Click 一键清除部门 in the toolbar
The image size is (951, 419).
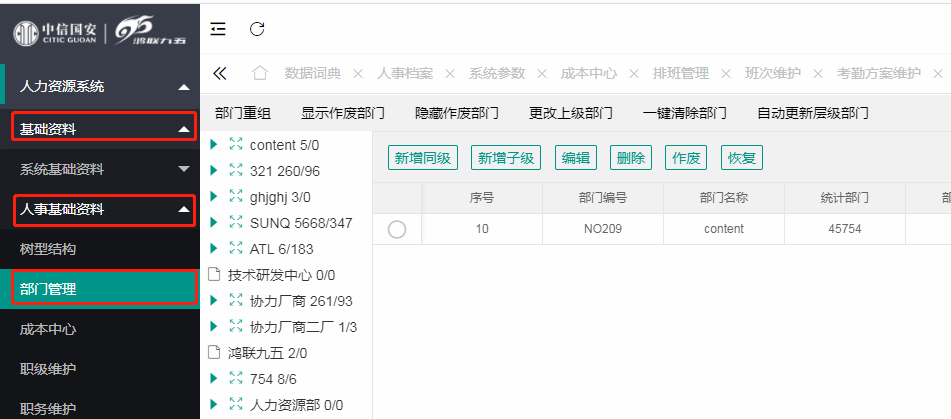[685, 113]
